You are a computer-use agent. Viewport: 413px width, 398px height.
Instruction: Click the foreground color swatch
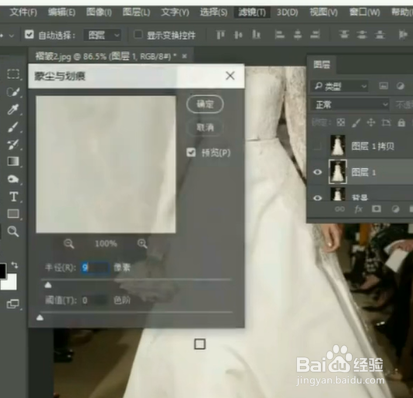[2, 271]
